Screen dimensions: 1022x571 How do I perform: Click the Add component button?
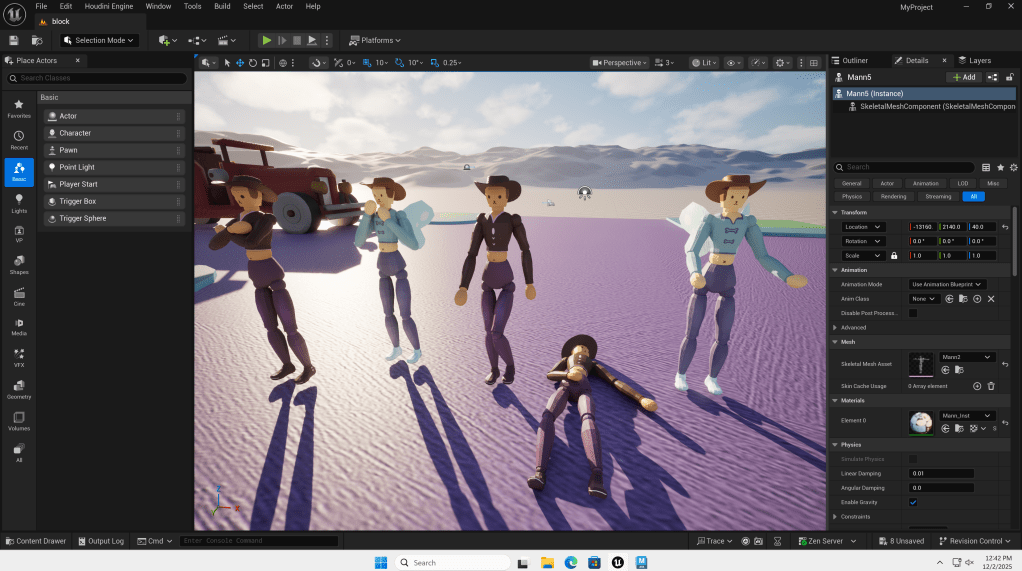click(964, 77)
